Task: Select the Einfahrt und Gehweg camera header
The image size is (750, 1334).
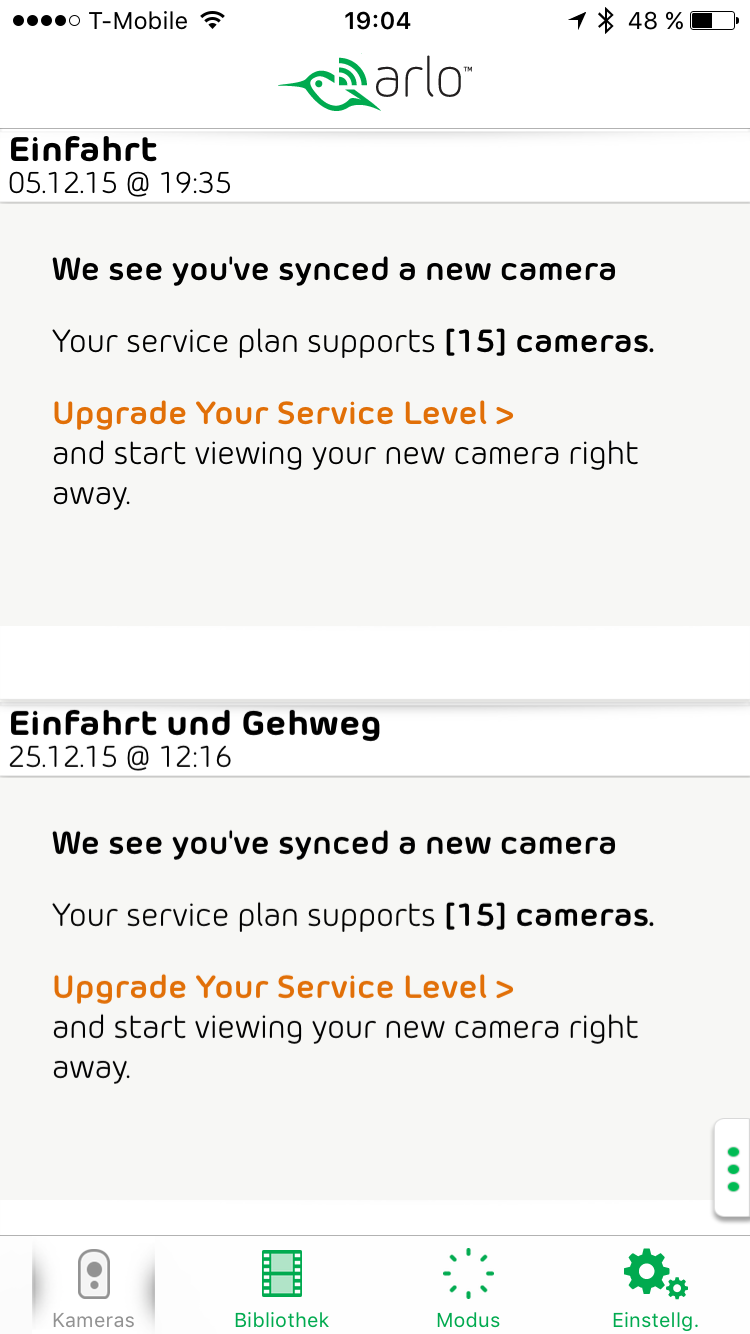Action: [x=375, y=740]
